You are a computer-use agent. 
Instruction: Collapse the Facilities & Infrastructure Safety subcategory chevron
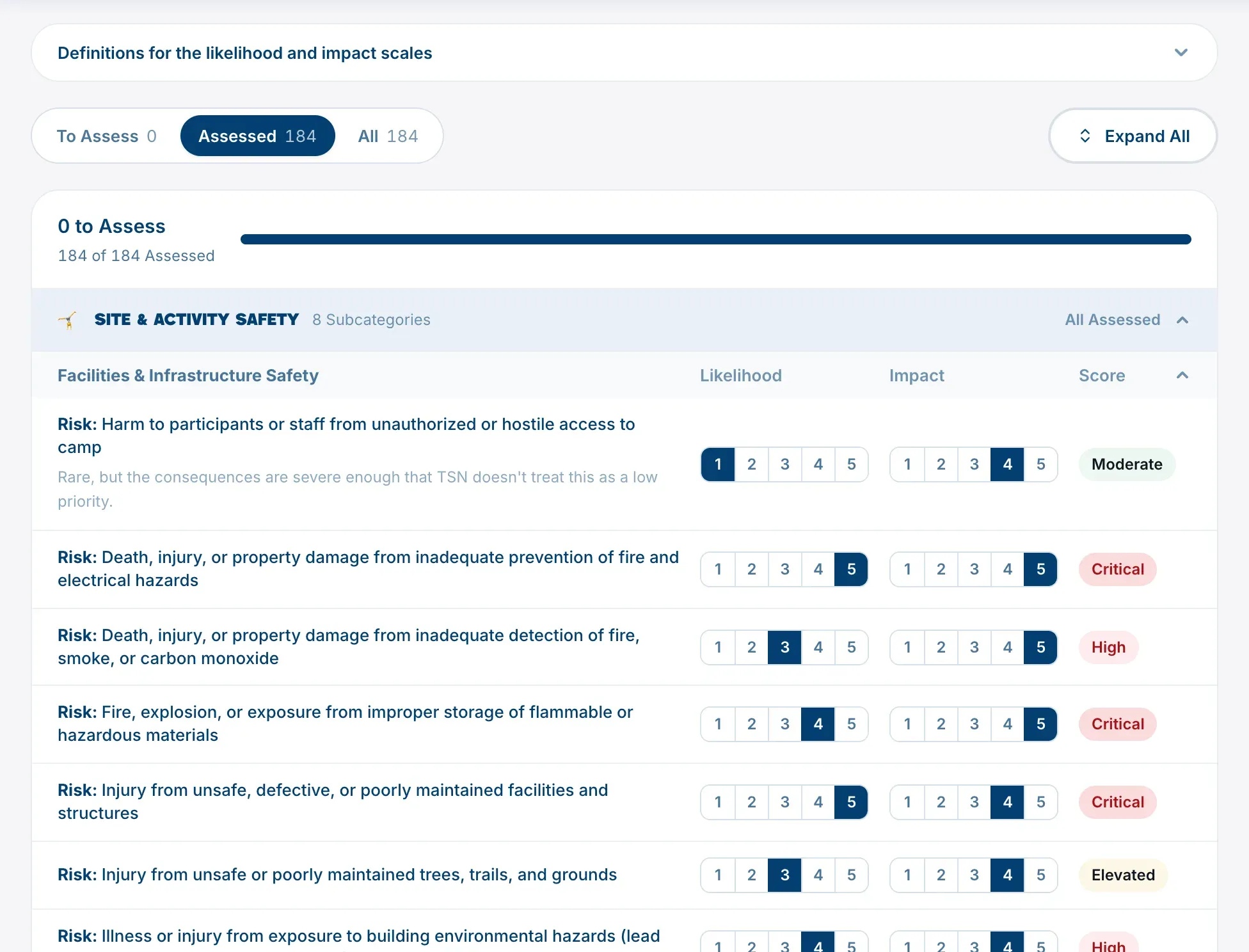(1182, 376)
